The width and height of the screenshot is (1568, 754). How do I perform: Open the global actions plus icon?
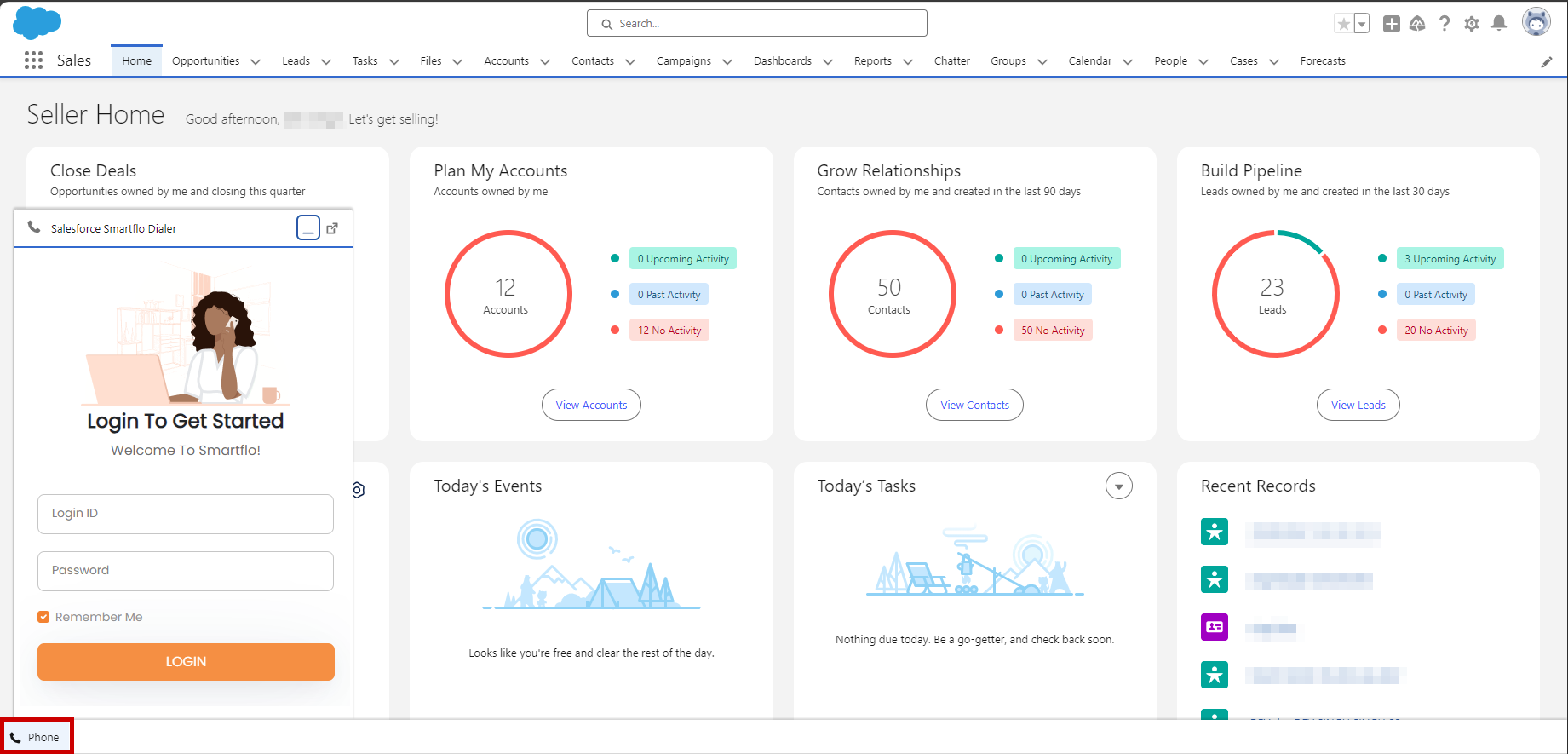(1392, 24)
